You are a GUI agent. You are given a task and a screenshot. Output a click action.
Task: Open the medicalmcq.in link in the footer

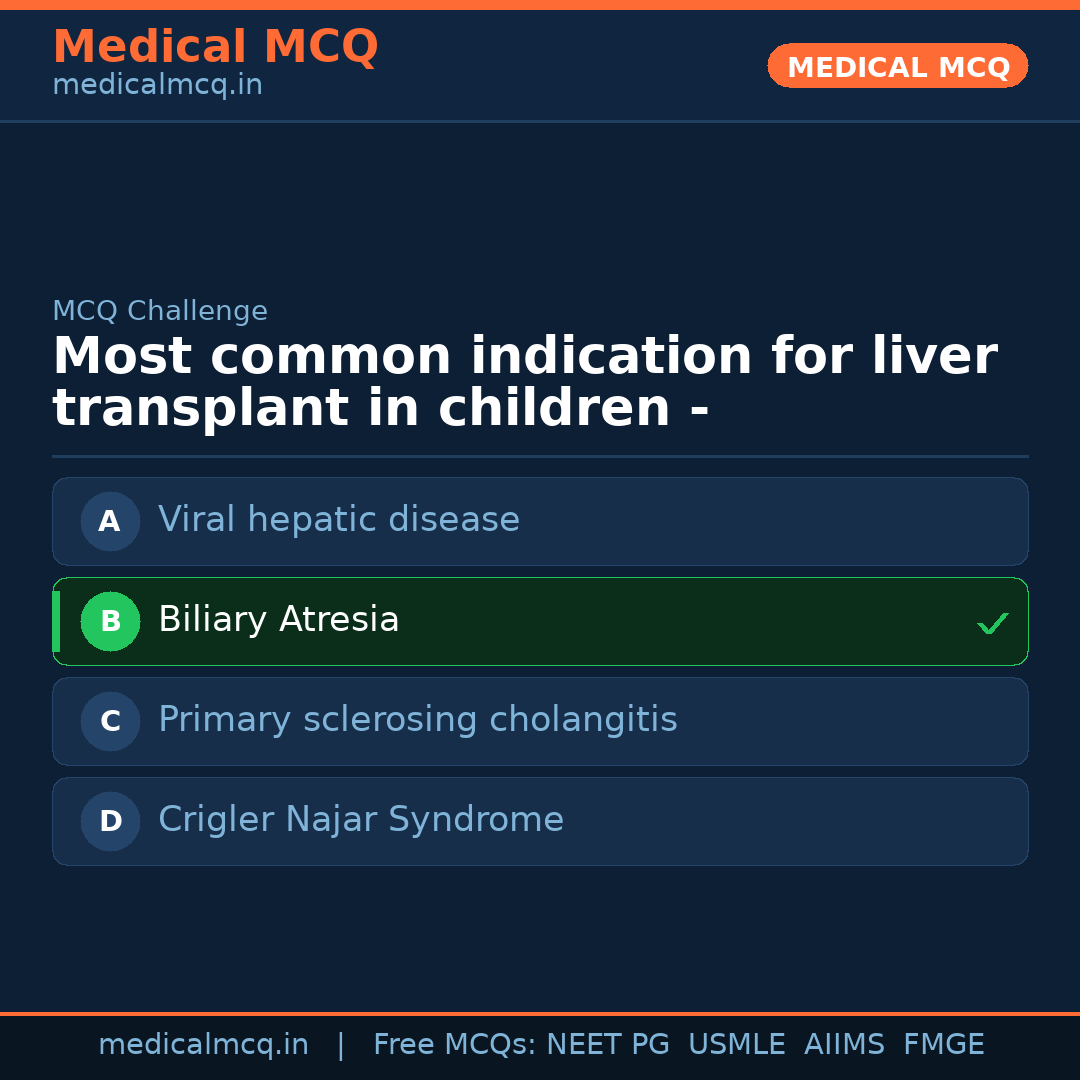coord(203,1045)
